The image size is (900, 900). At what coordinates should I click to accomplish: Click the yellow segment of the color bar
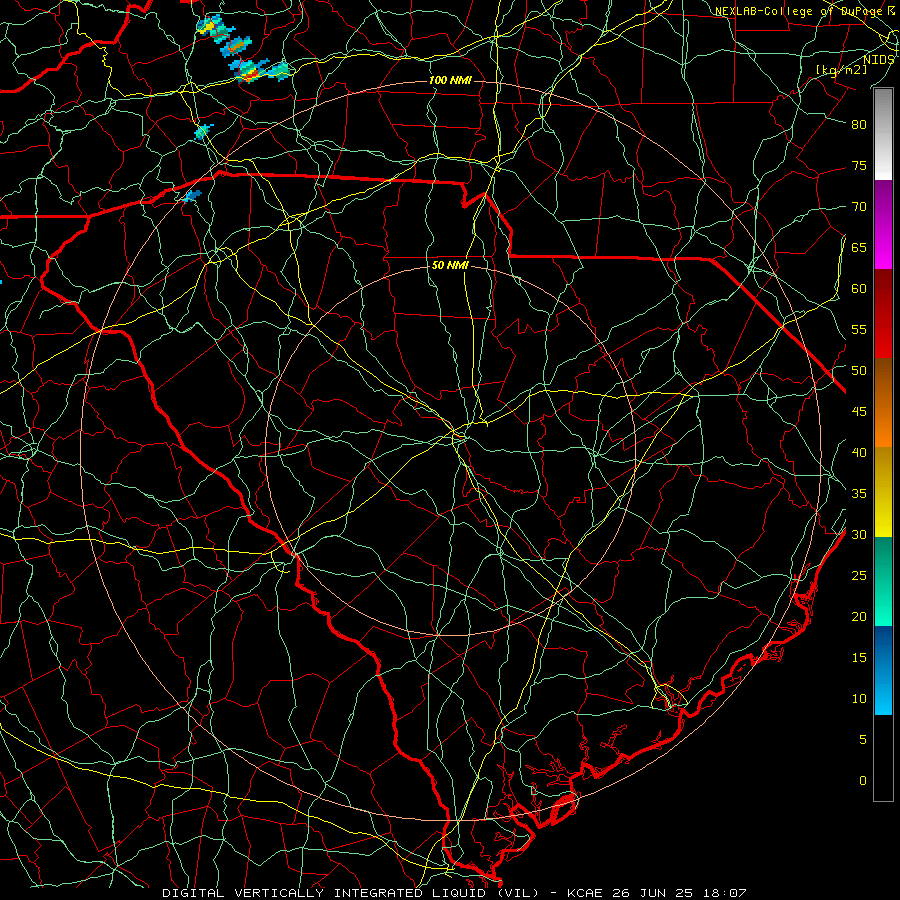coord(883,492)
